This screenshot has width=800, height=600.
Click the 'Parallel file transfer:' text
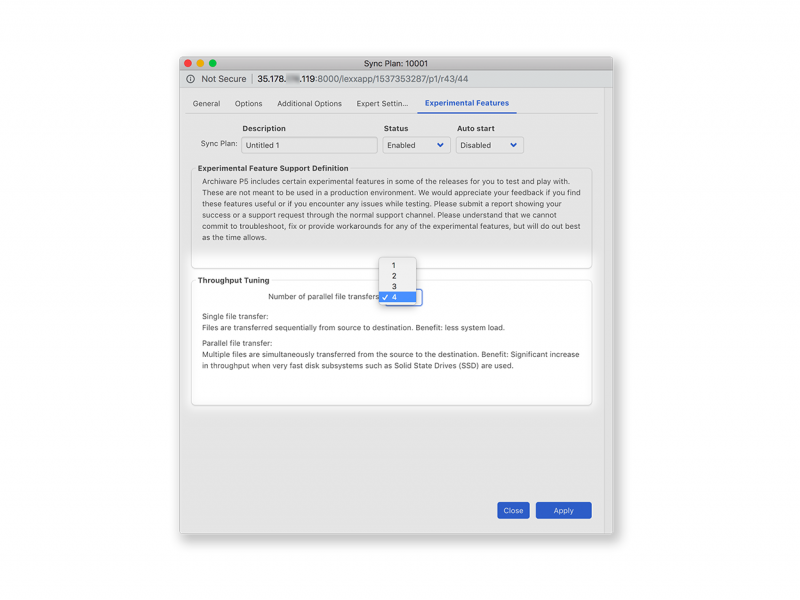coord(237,343)
